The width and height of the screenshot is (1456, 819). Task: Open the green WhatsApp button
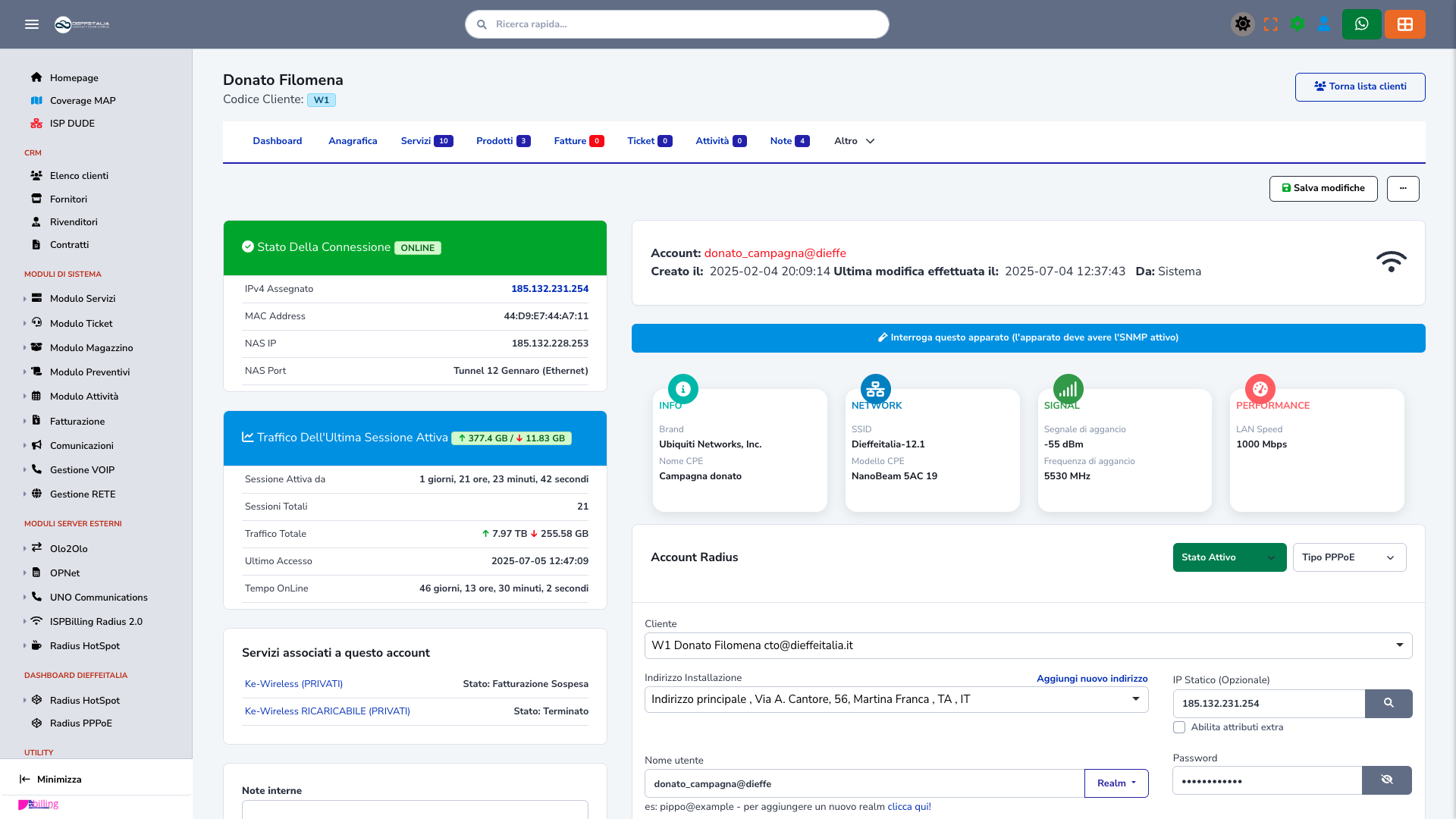(1362, 24)
